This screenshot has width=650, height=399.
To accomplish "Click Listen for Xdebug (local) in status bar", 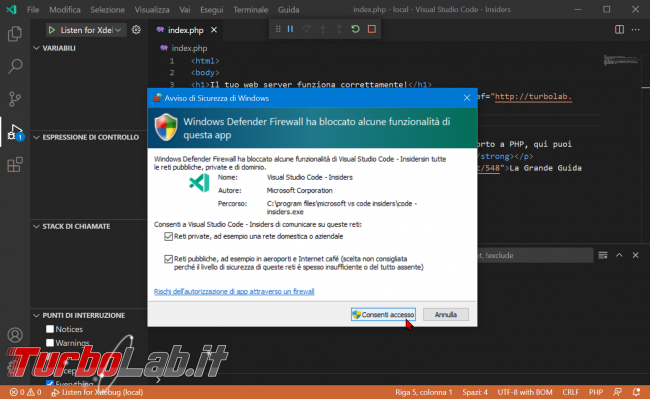I will pyautogui.click(x=97, y=392).
